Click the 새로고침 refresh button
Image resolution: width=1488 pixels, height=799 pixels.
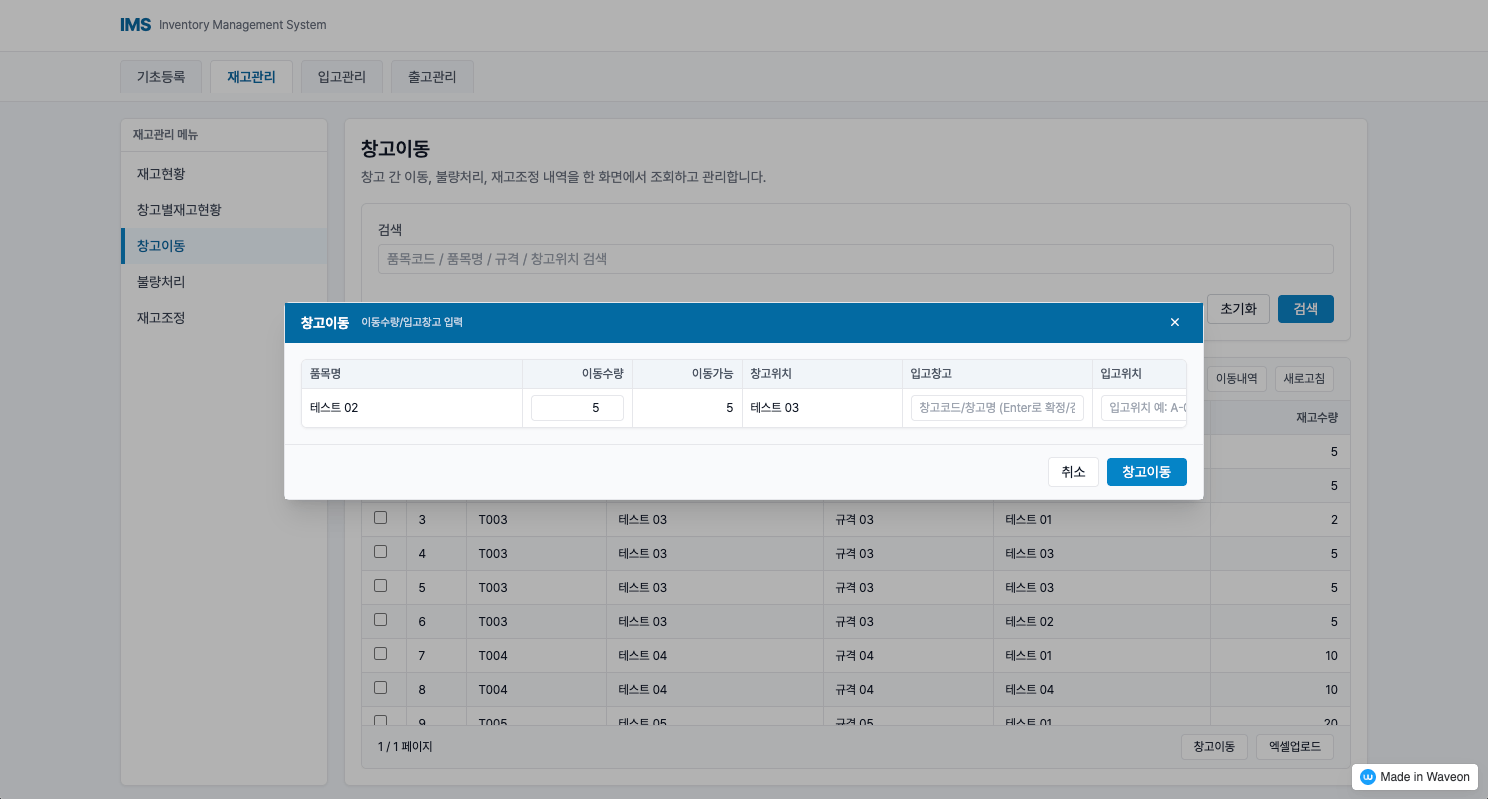1304,379
